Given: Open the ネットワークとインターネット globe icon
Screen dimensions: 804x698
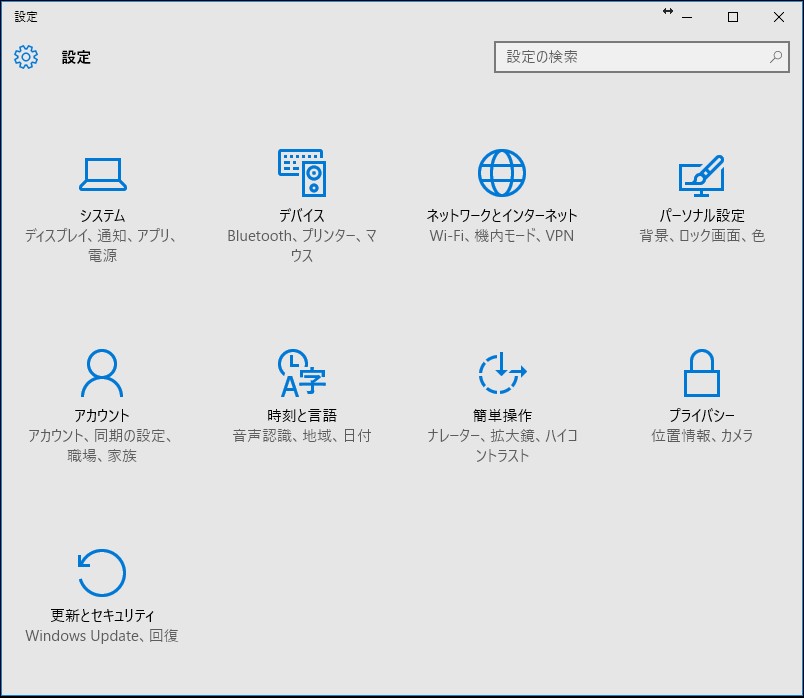Looking at the screenshot, I should [500, 172].
